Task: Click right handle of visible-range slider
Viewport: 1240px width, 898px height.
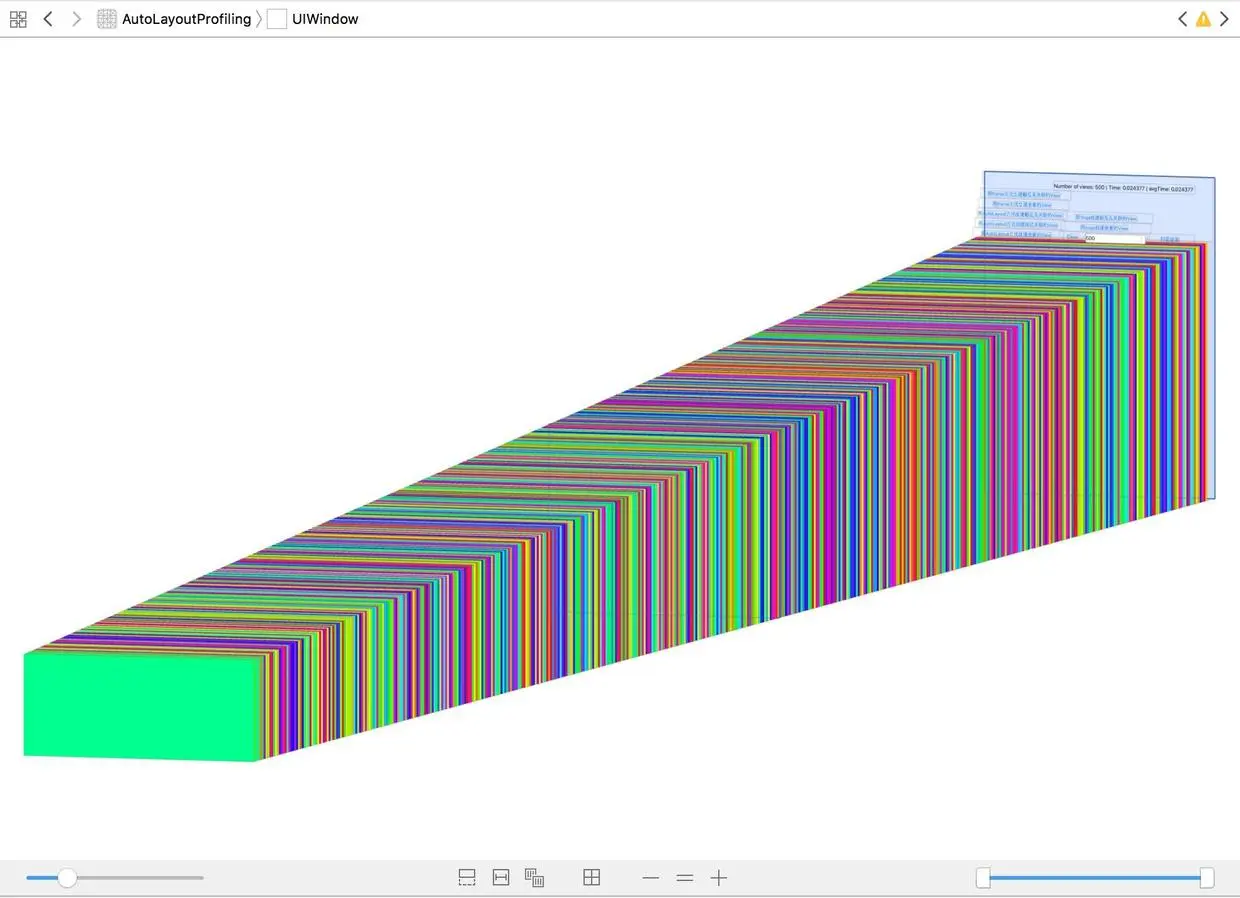Action: (x=1207, y=878)
